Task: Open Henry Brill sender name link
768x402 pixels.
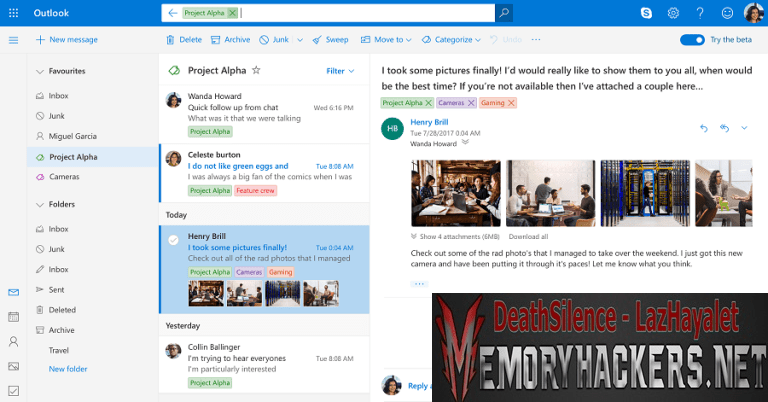Action: tap(429, 122)
